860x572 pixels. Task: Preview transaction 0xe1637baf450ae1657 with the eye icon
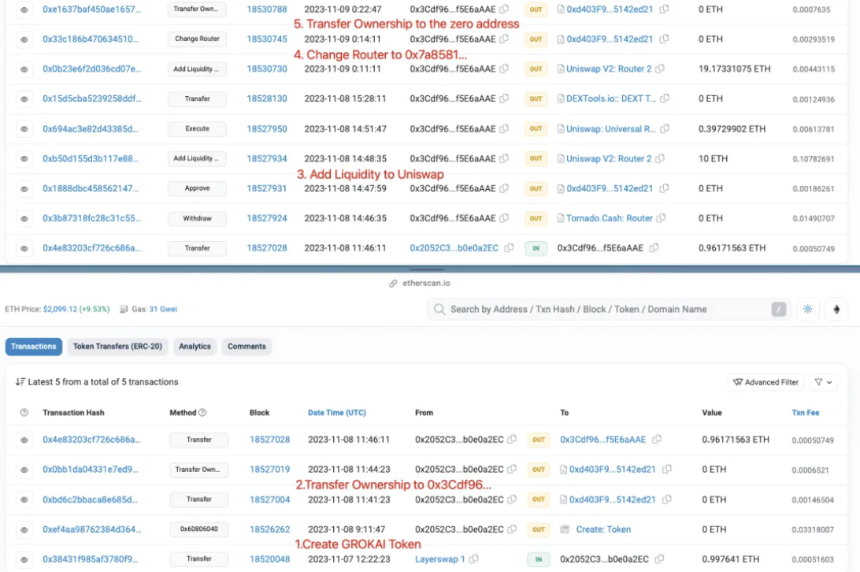tap(24, 9)
